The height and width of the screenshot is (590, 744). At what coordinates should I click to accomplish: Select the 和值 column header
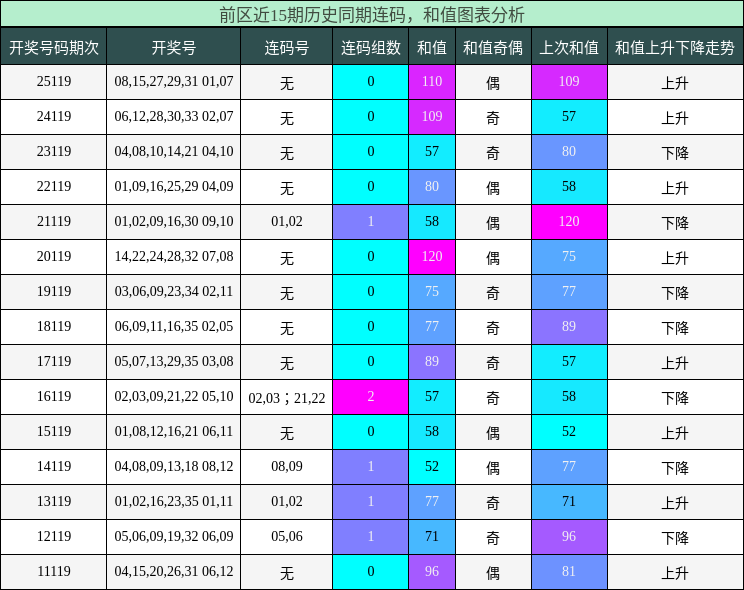(432, 47)
